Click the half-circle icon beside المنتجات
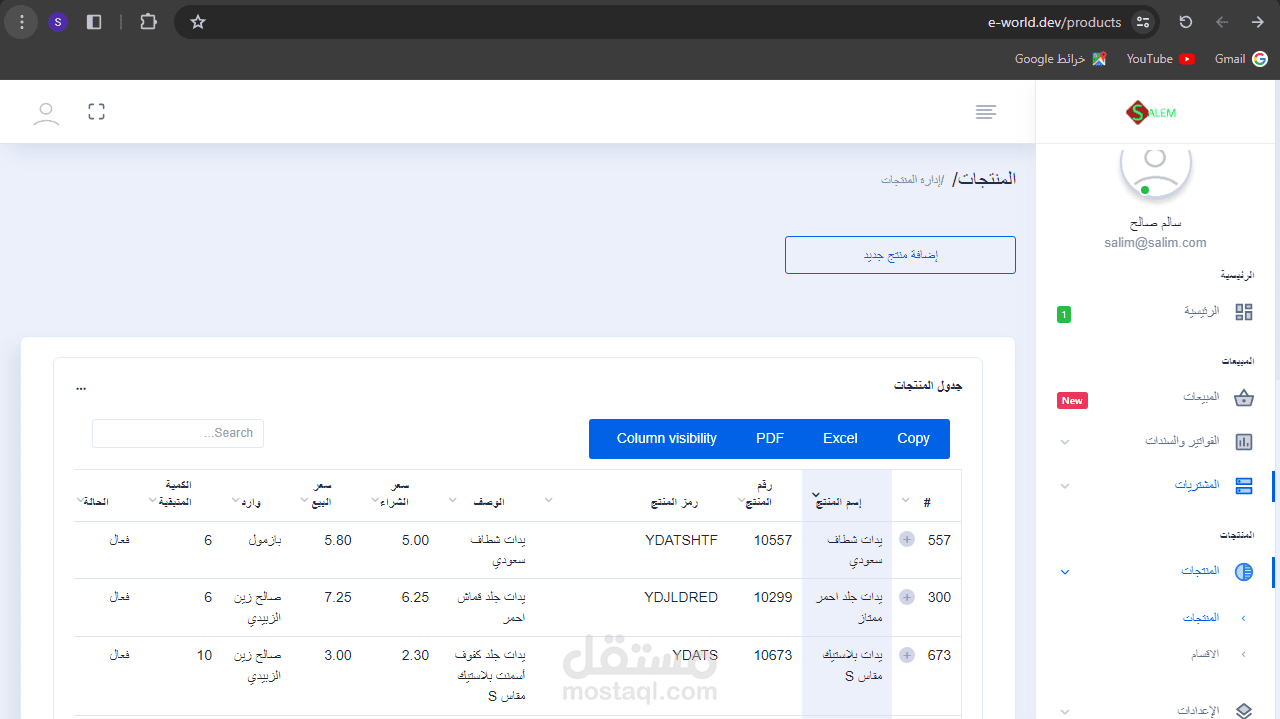This screenshot has height=719, width=1280. [x=1244, y=572]
